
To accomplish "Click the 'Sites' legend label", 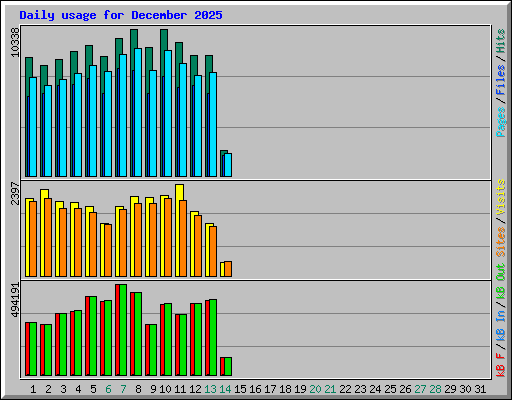I will click(501, 242).
